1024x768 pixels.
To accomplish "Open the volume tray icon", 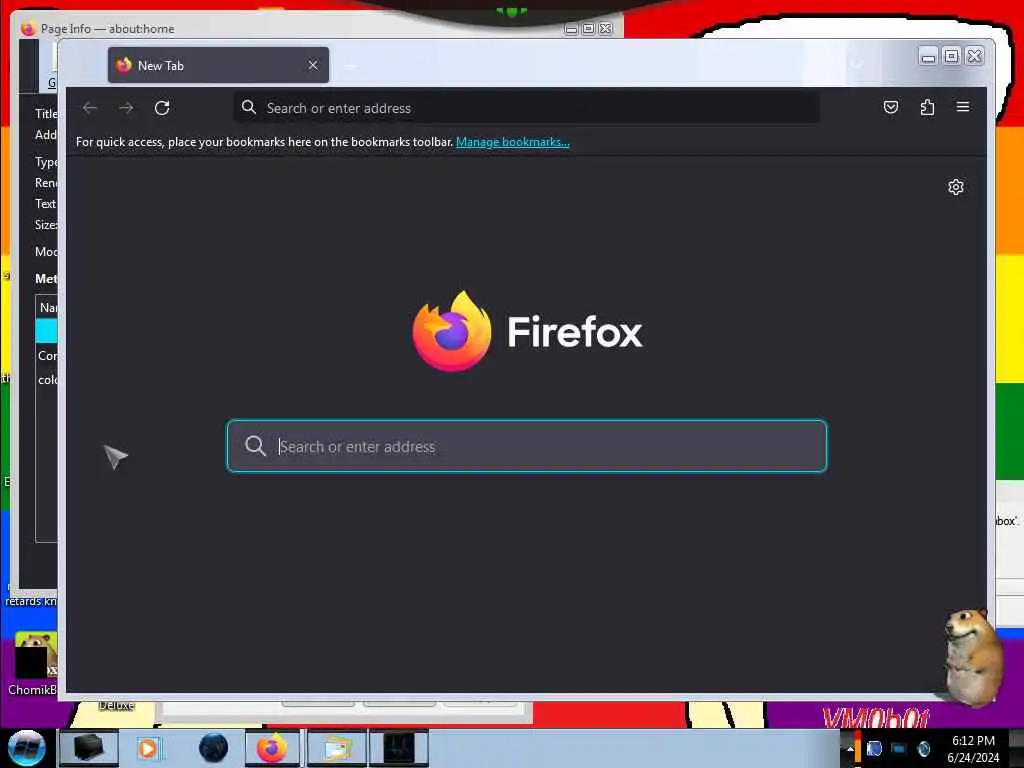I will [x=923, y=748].
